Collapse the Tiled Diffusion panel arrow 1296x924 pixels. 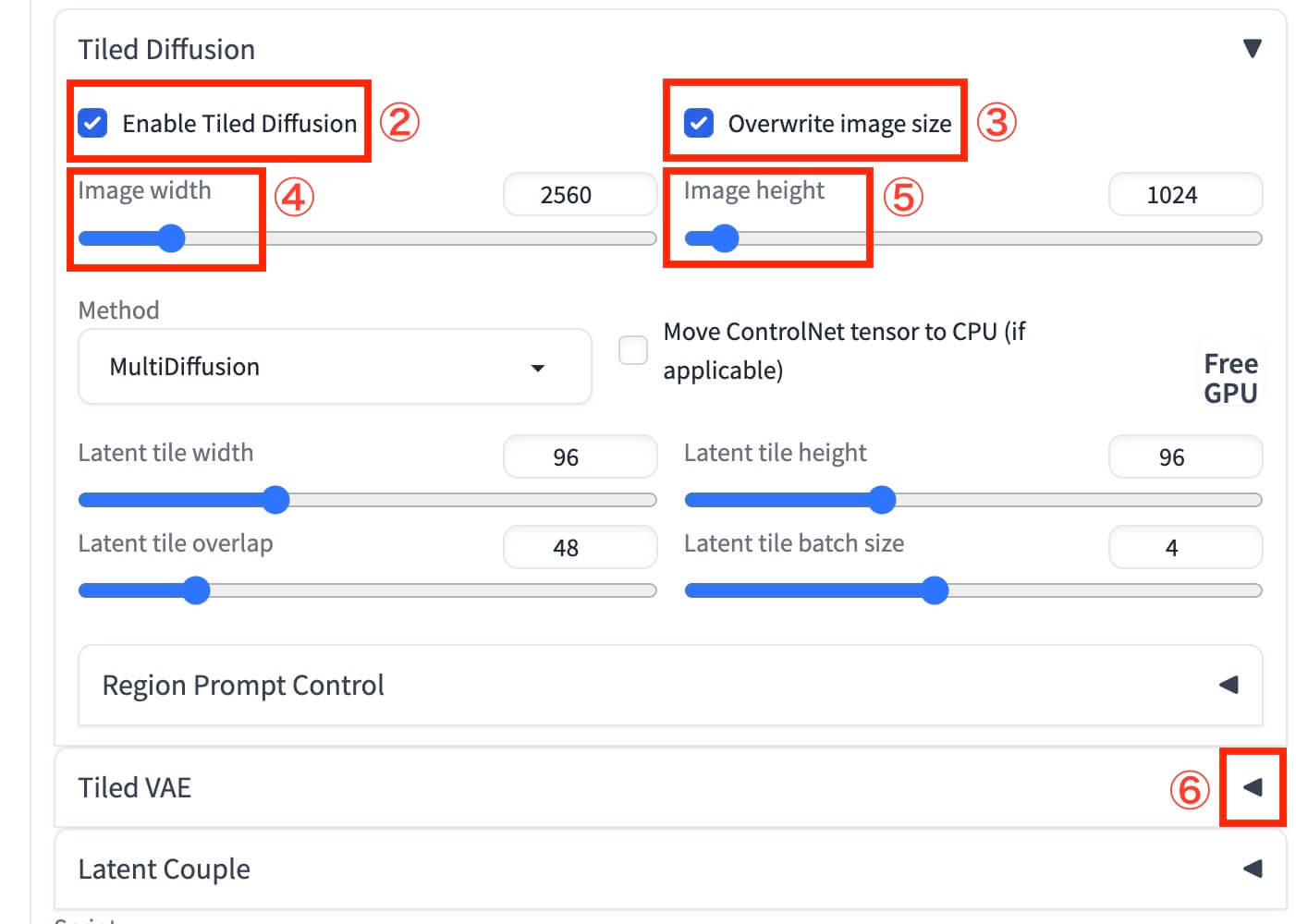pyautogui.click(x=1252, y=48)
